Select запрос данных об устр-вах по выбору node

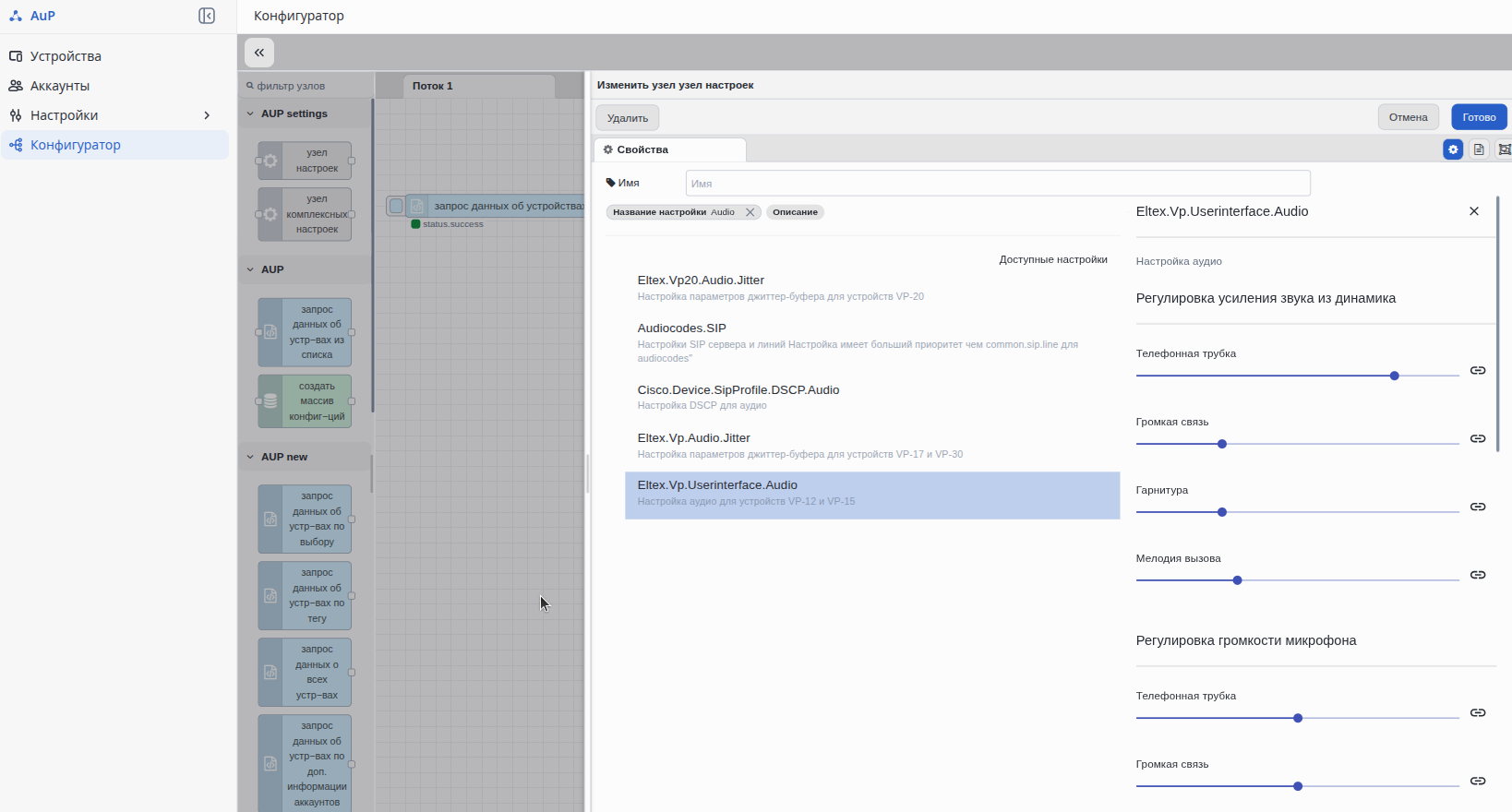click(x=305, y=519)
